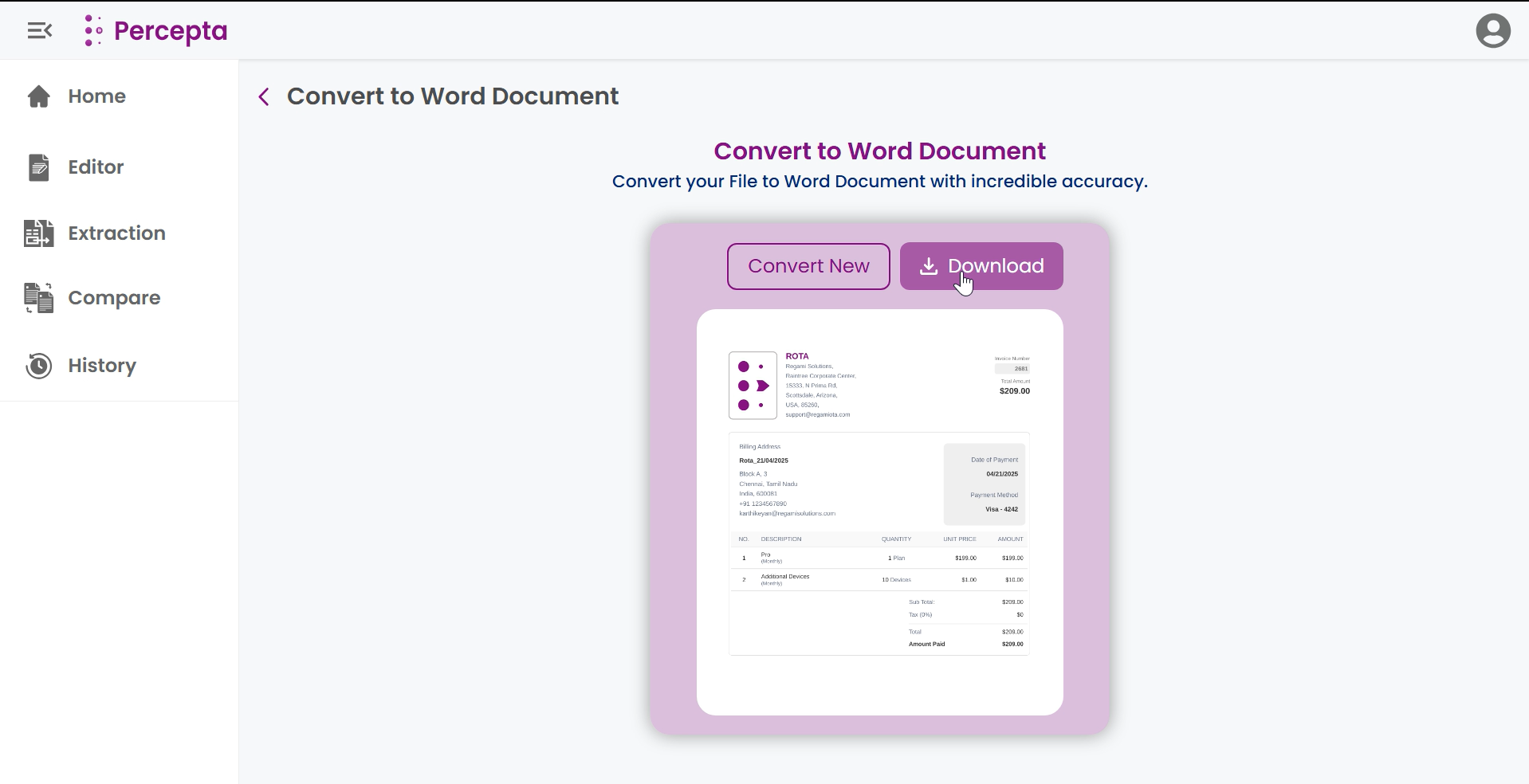Click the History clock icon
Screen dimensions: 1529x784
coord(37,365)
